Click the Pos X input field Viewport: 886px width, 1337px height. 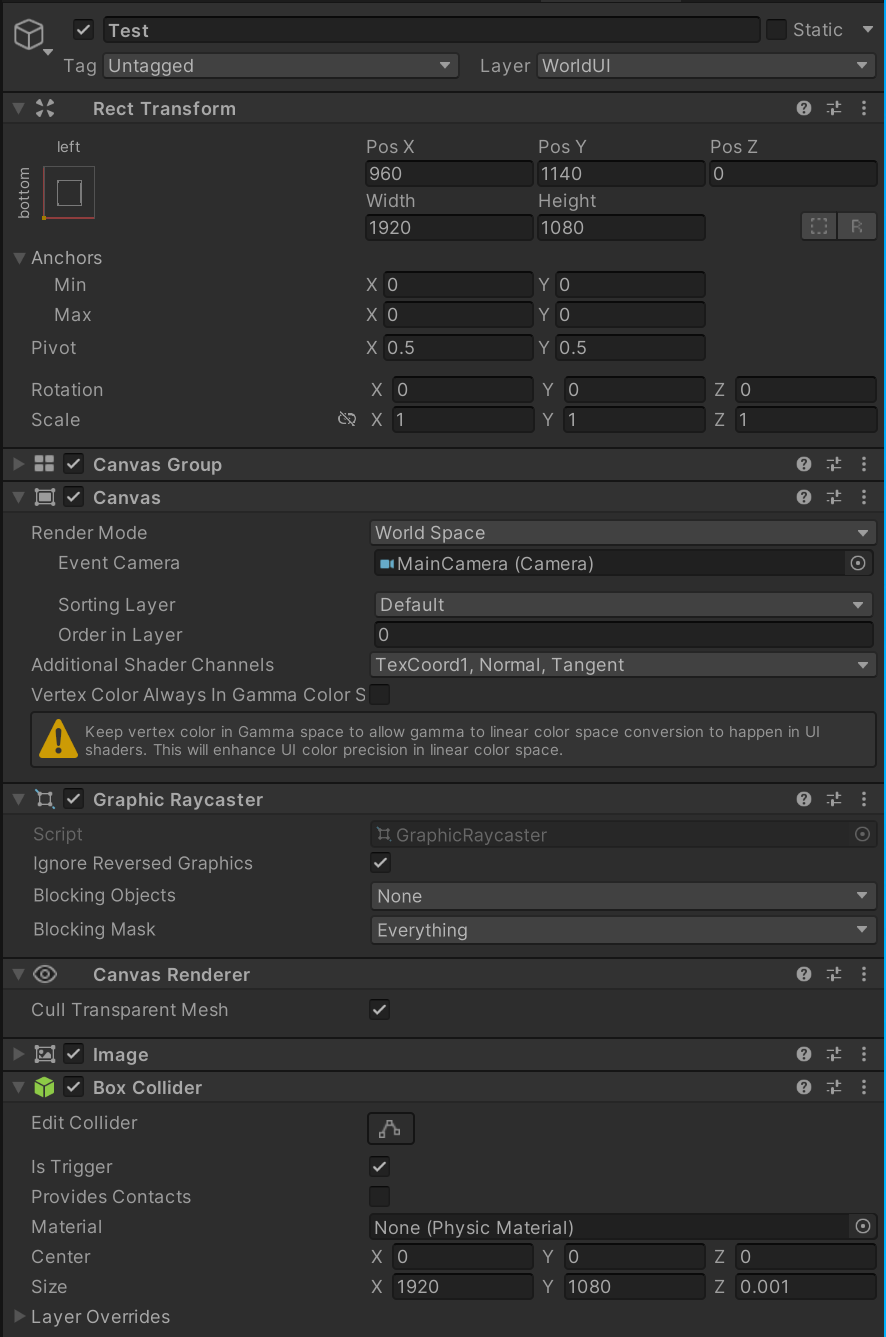[449, 173]
